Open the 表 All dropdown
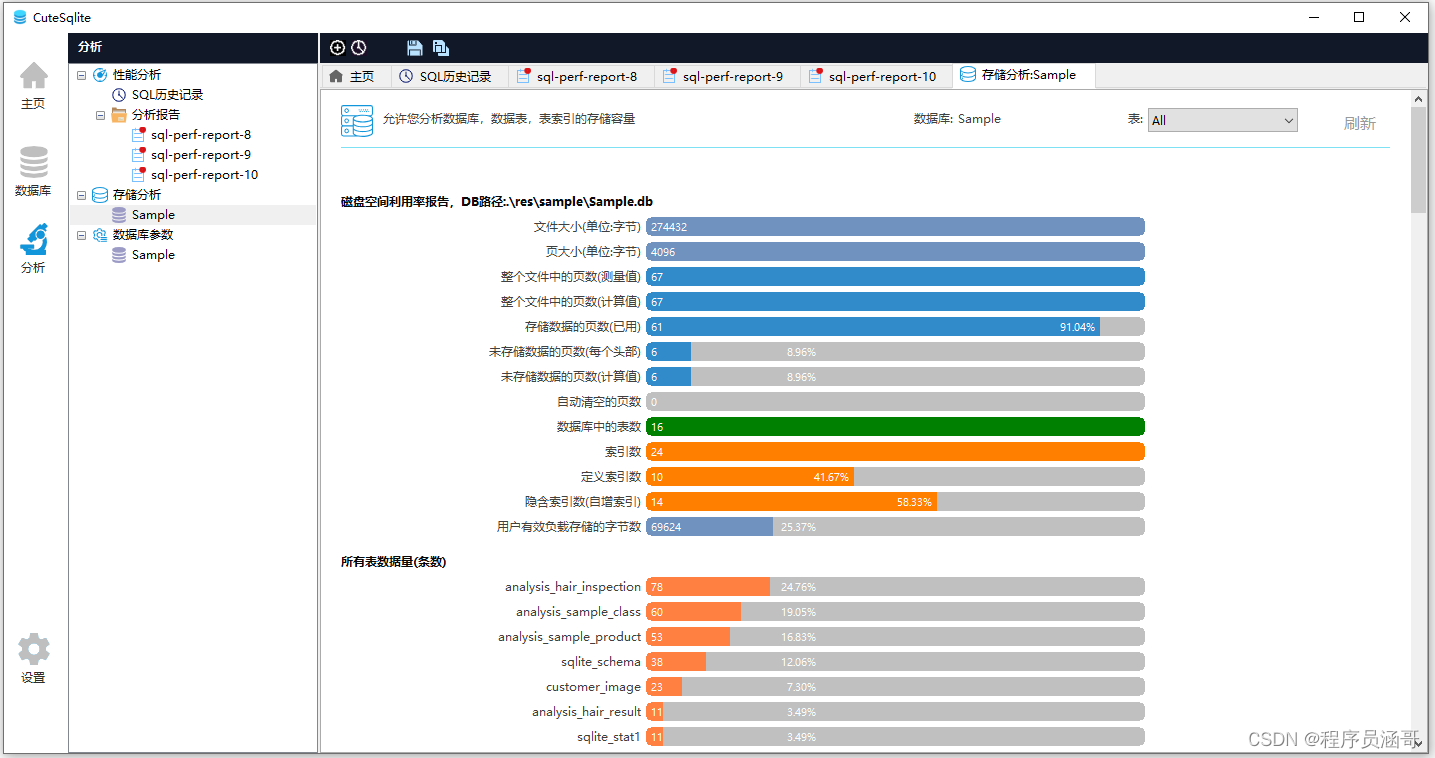This screenshot has width=1435, height=758. point(1222,120)
